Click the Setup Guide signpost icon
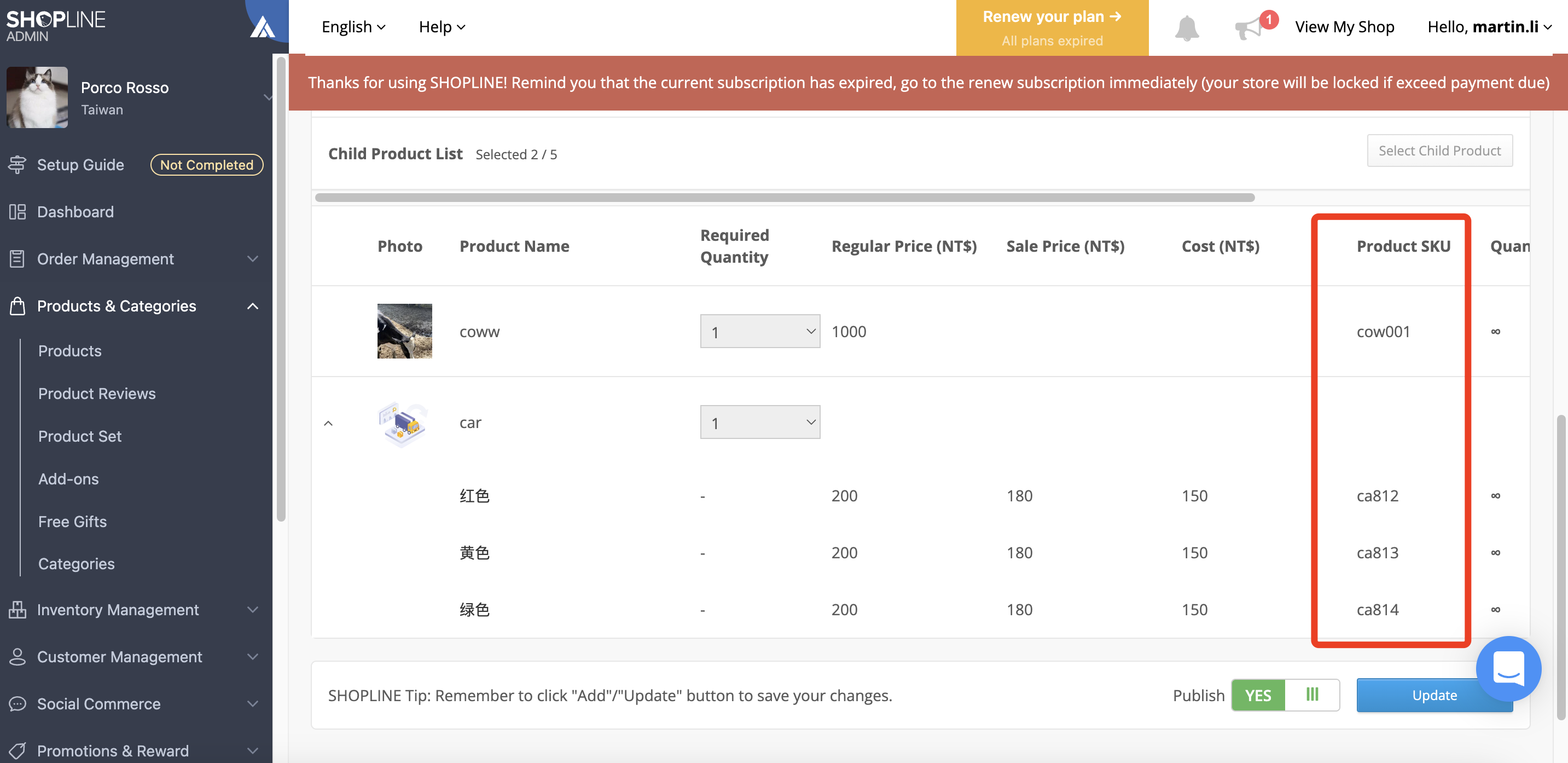1568x763 pixels. click(17, 164)
